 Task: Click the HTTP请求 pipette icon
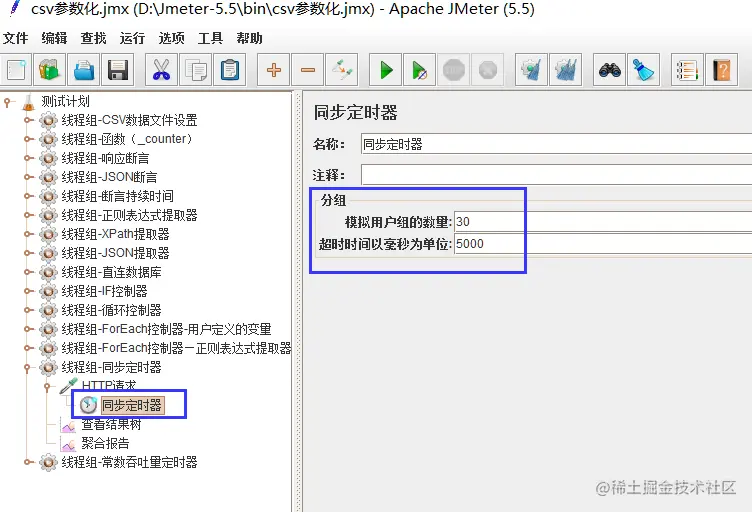tap(69, 386)
